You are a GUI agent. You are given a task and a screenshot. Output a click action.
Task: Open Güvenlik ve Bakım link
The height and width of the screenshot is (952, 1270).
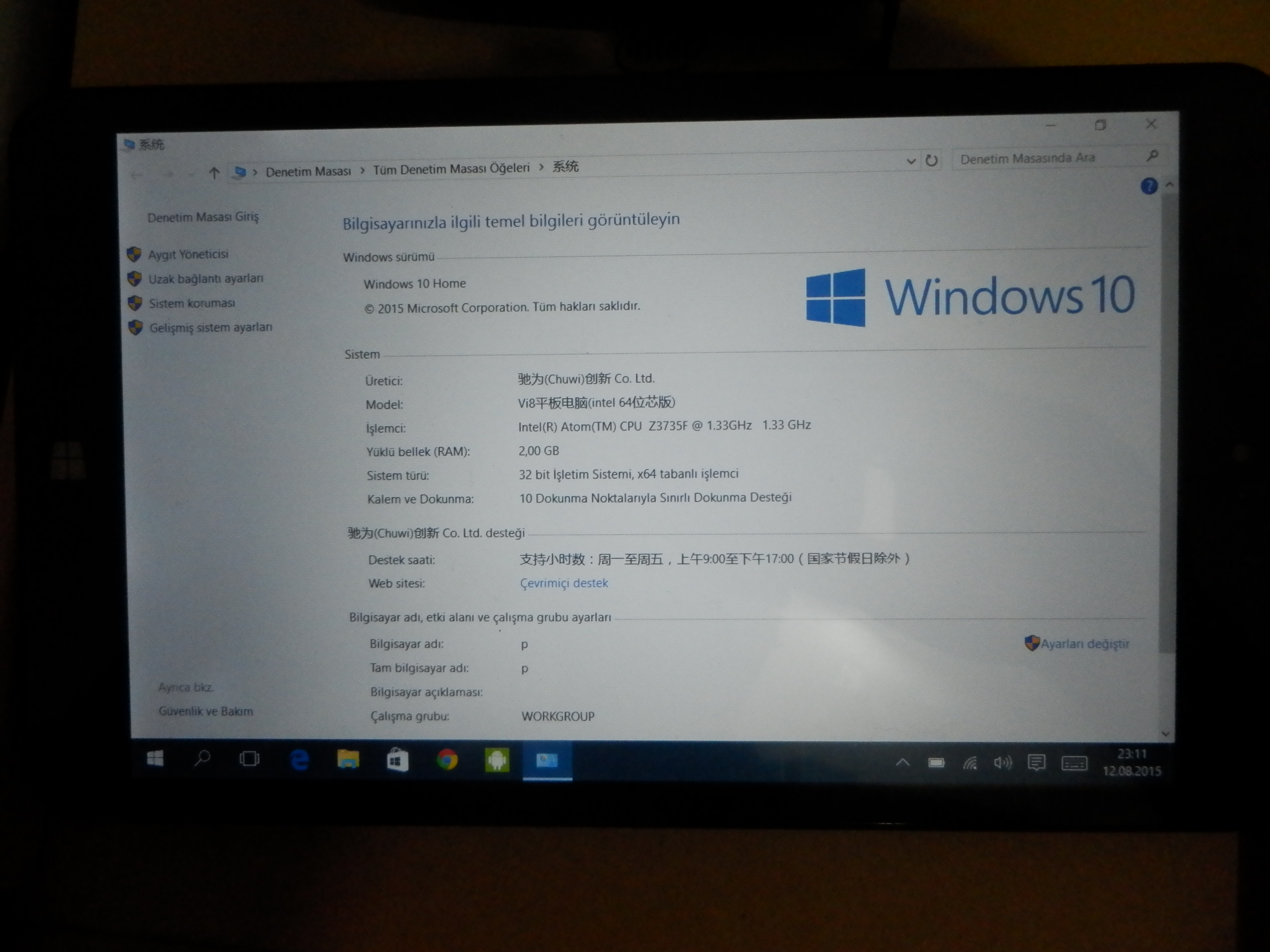pos(205,711)
